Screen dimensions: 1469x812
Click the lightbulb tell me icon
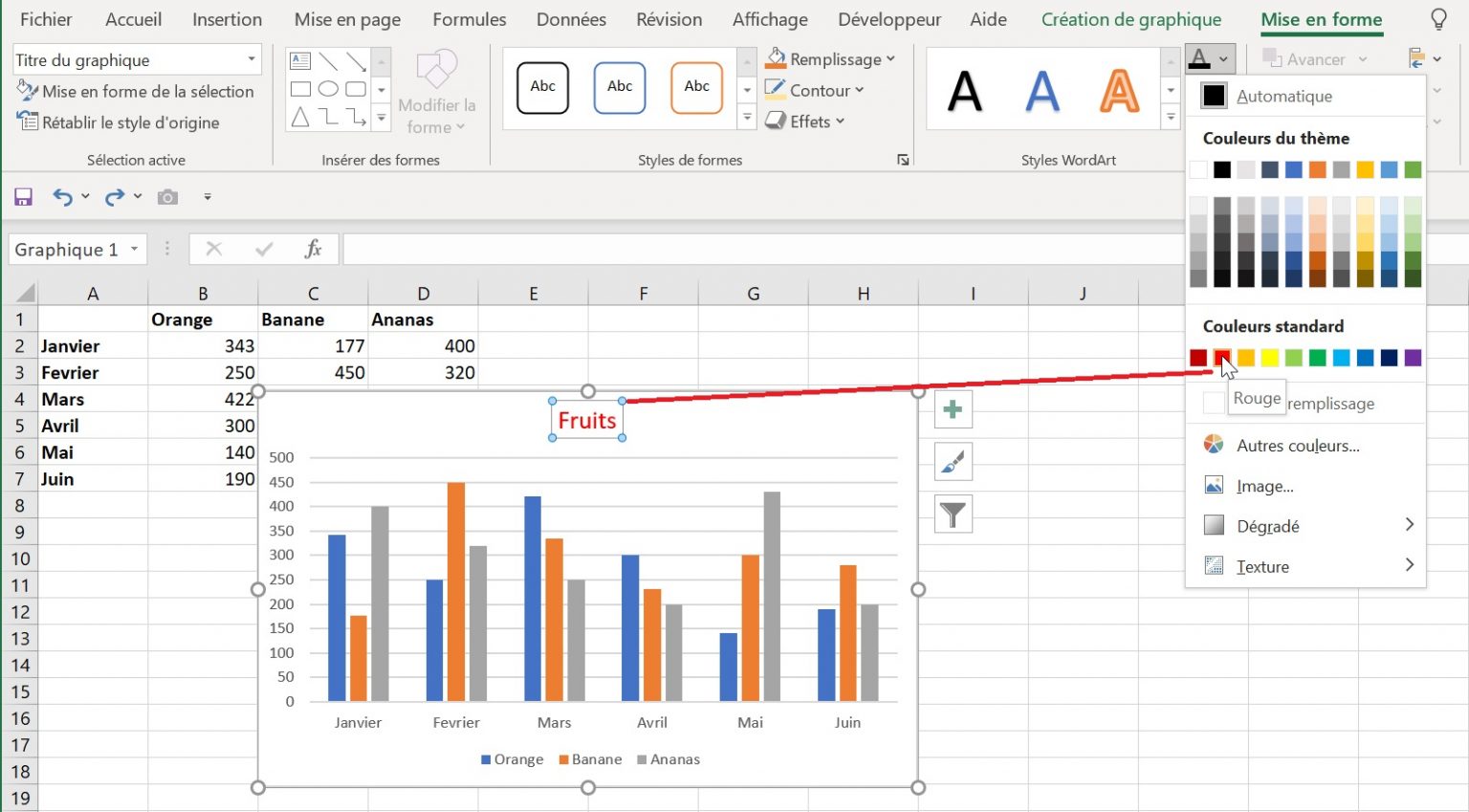pos(1438,19)
